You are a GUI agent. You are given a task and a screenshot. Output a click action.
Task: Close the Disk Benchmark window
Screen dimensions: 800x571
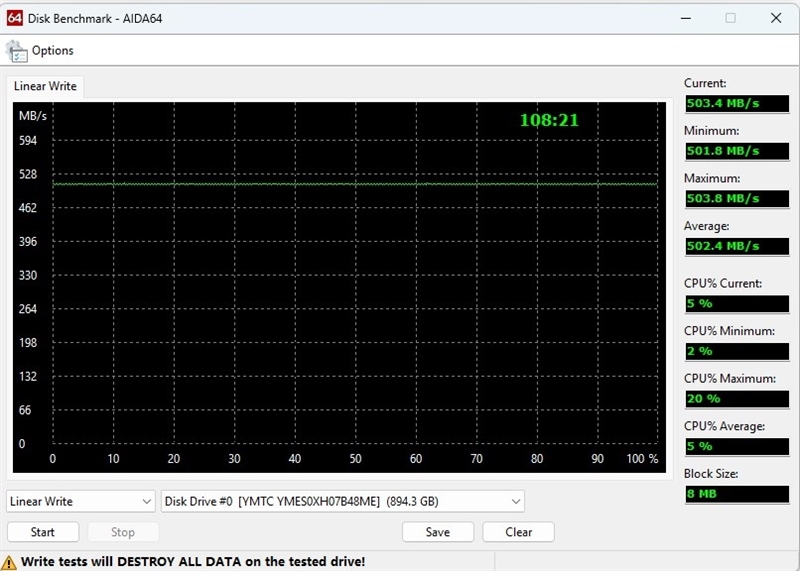pyautogui.click(x=776, y=17)
